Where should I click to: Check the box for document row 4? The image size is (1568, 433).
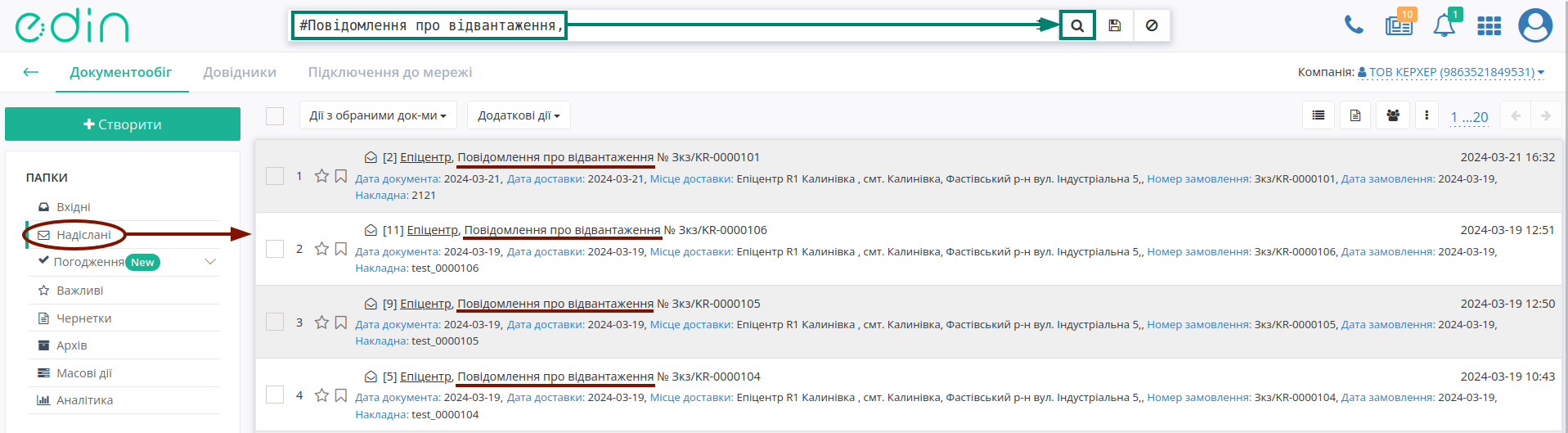(x=275, y=395)
